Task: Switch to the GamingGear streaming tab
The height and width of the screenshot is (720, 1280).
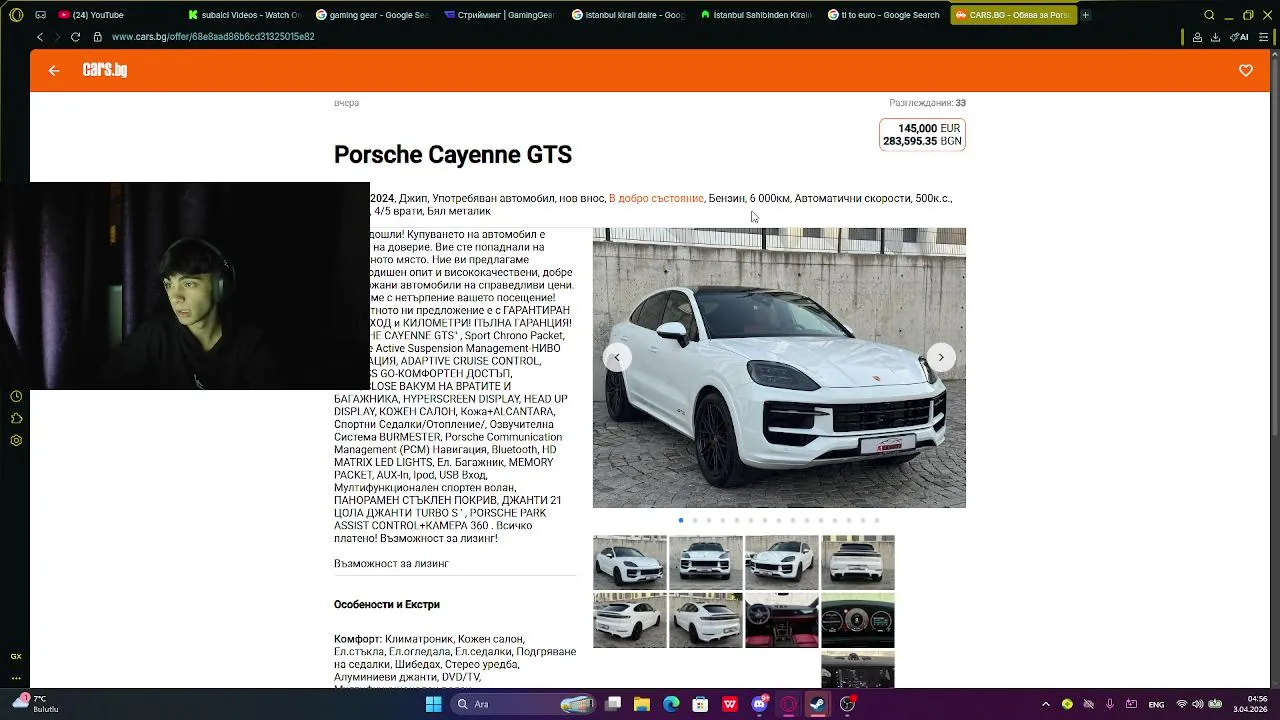Action: click(500, 15)
